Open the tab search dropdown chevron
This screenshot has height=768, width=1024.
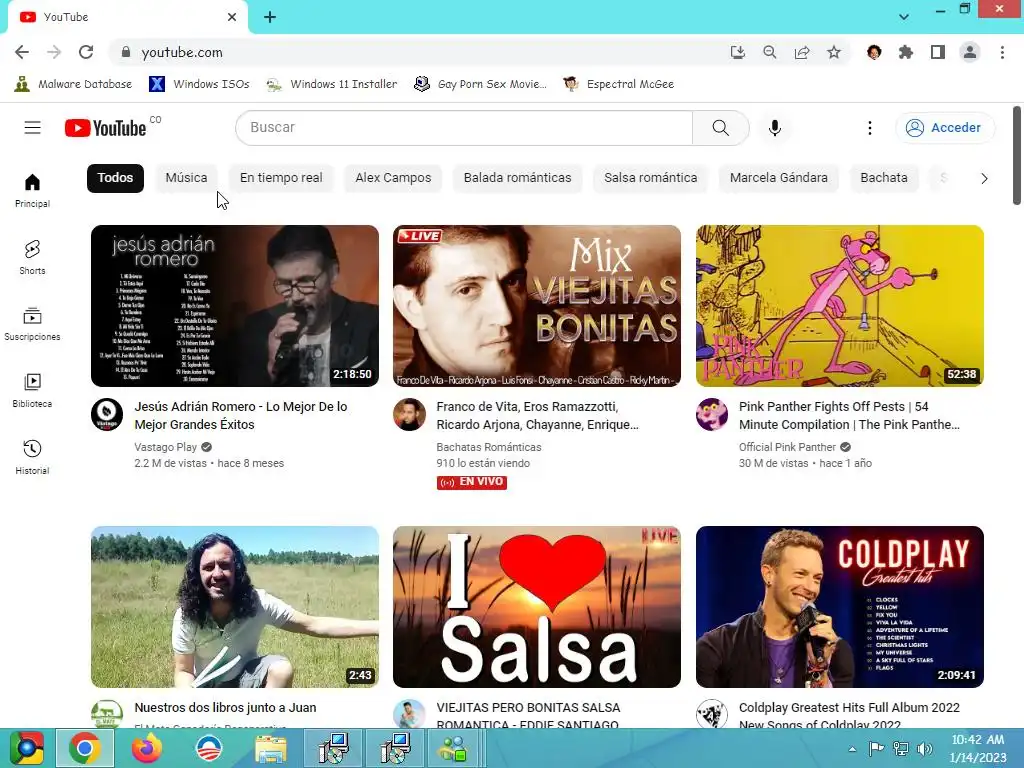click(904, 17)
